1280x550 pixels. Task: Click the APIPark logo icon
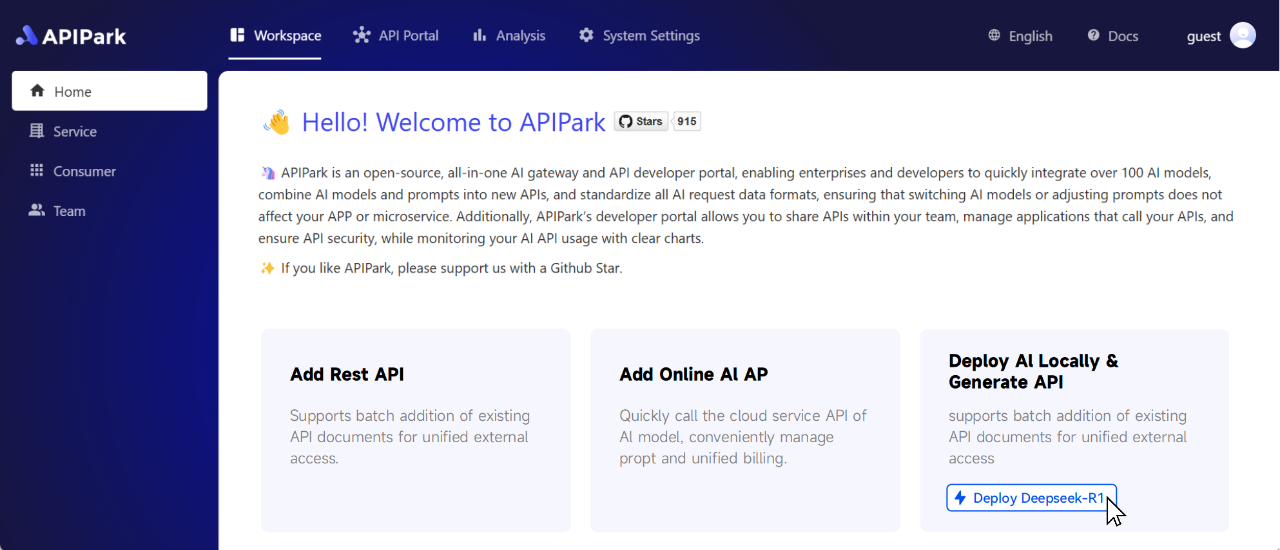click(27, 36)
